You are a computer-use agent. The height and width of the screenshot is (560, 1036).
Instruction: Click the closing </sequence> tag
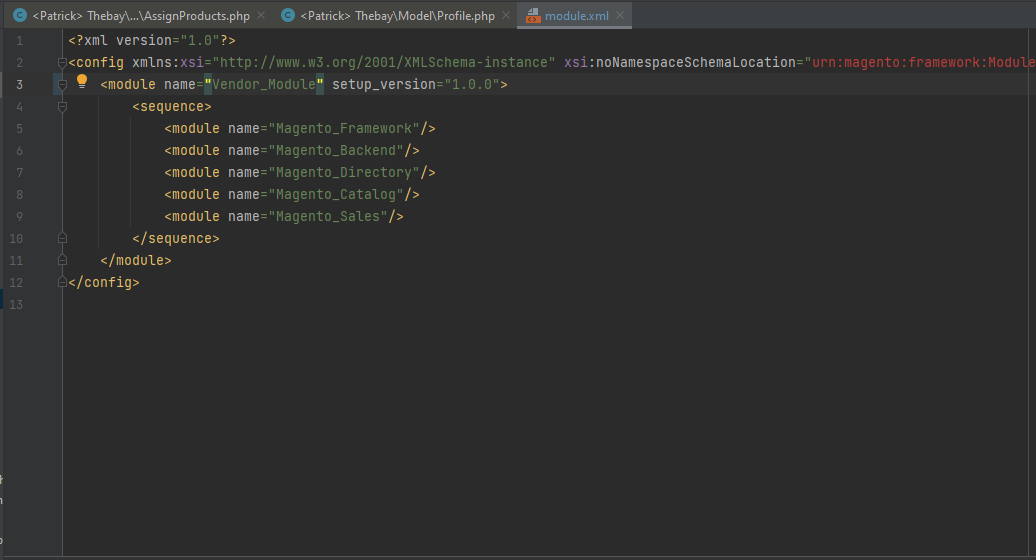tap(176, 238)
